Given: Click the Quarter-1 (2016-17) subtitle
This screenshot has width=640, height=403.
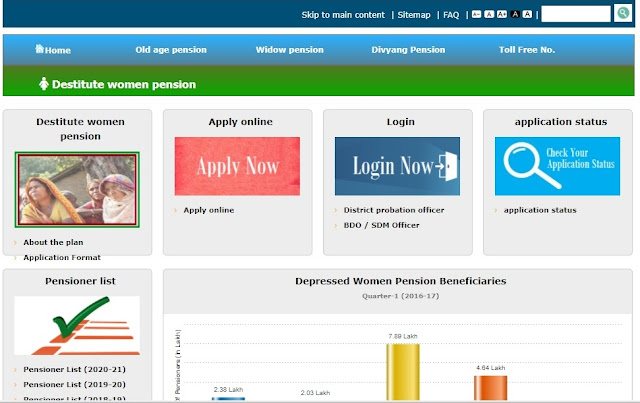Looking at the screenshot, I should [x=400, y=296].
